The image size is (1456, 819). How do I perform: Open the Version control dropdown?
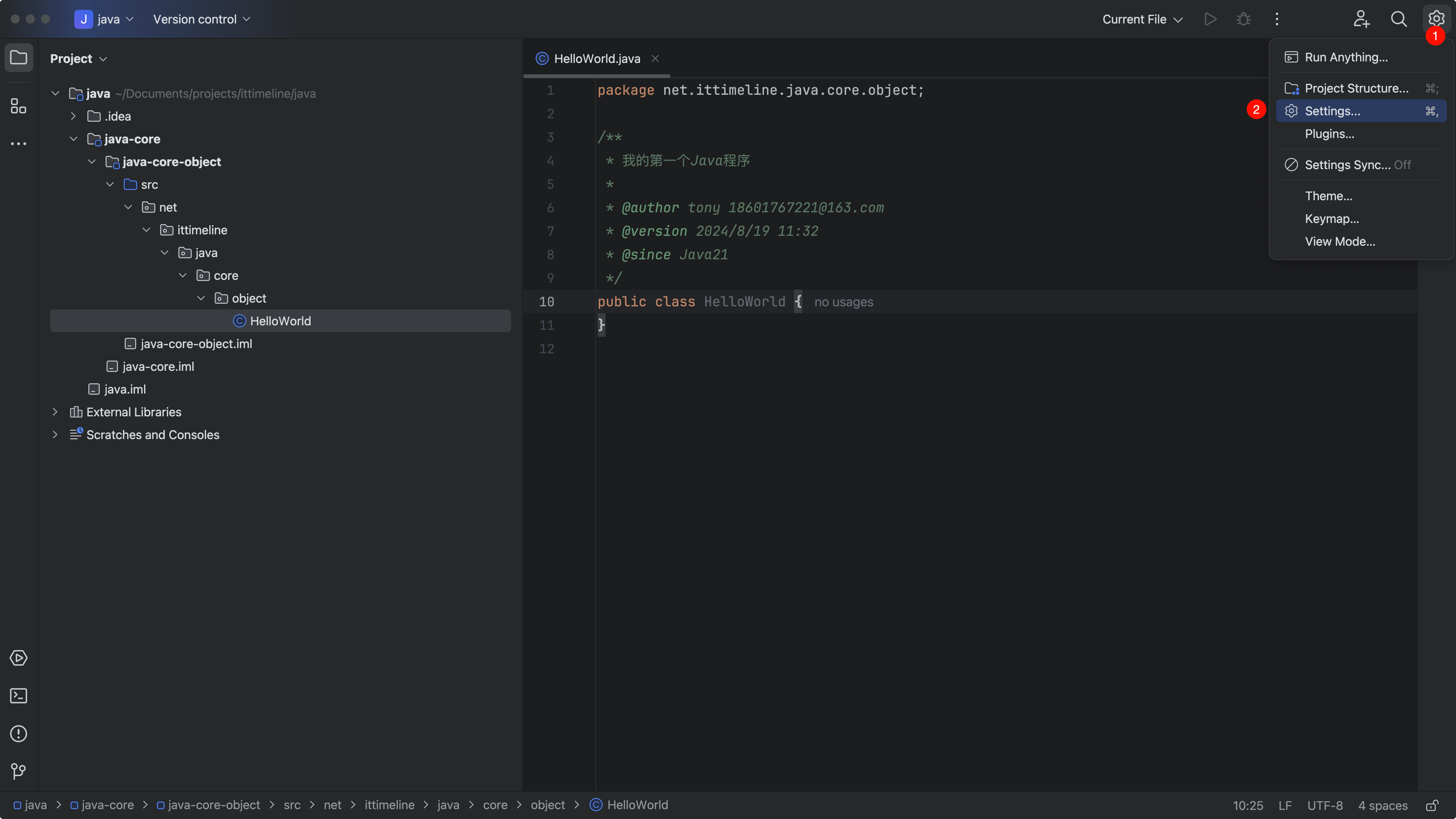[201, 19]
